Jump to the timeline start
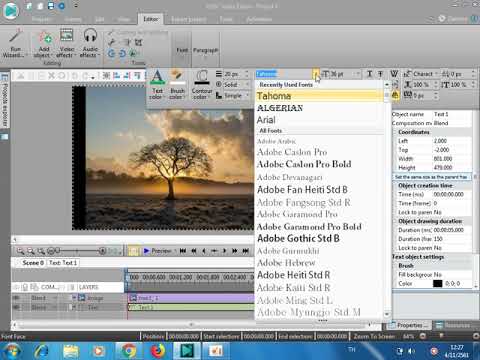 pyautogui.click(x=183, y=251)
